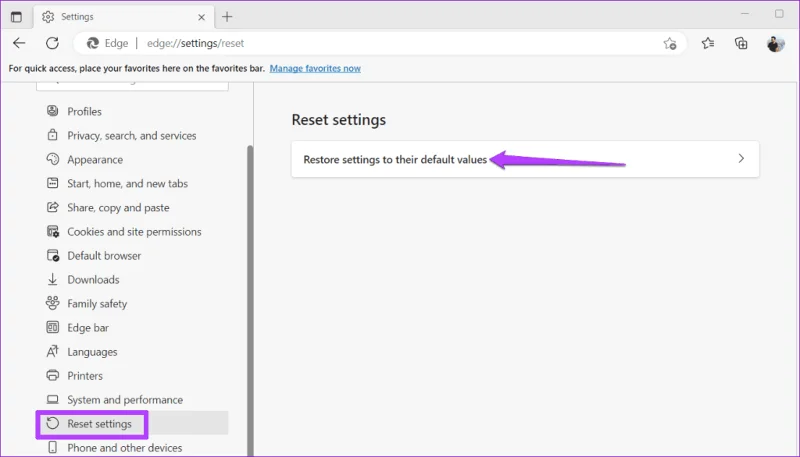Click the Appearance palette icon

(x=53, y=159)
